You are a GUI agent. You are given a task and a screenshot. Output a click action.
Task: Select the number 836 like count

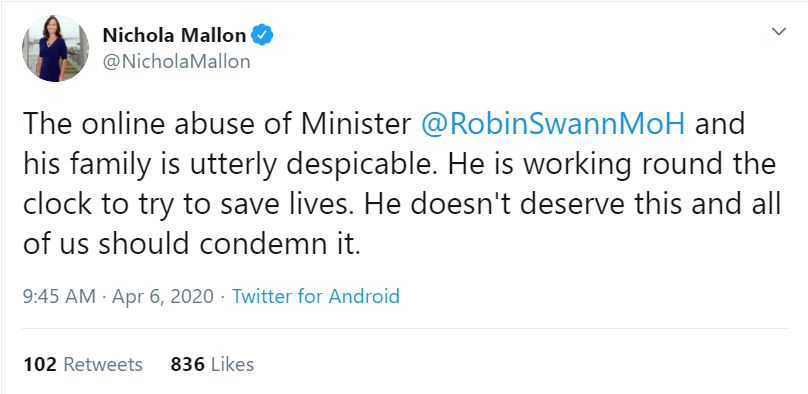(188, 364)
